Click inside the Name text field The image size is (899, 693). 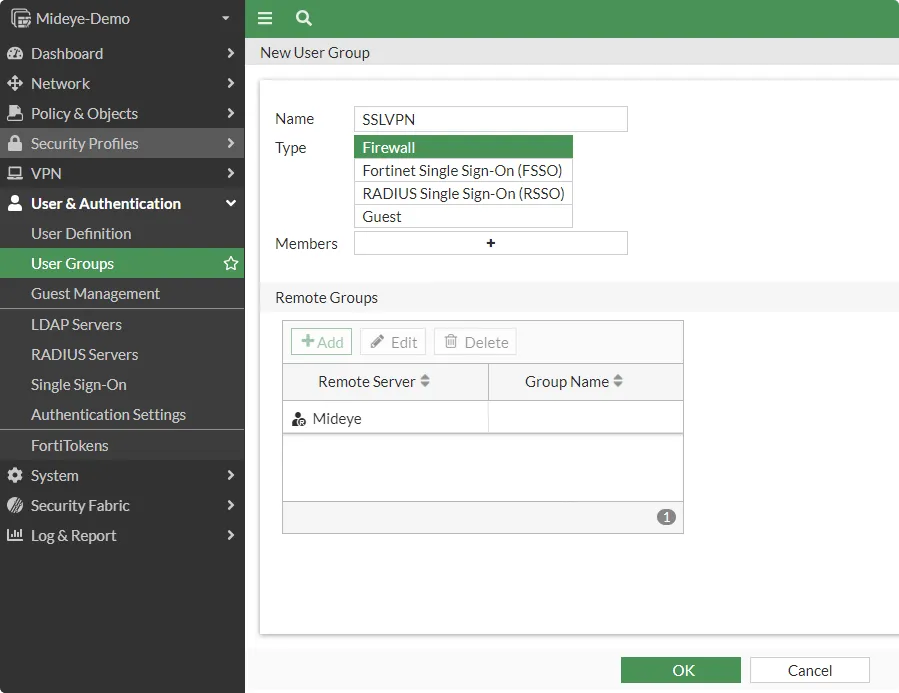tap(490, 118)
